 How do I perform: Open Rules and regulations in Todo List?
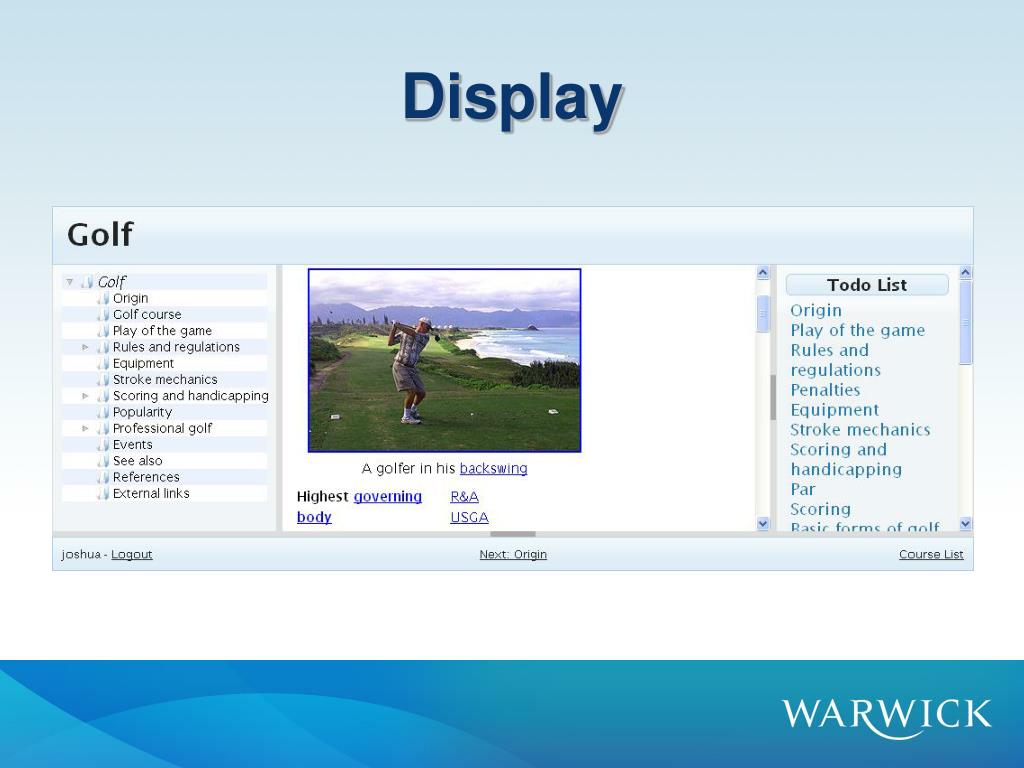(836, 360)
